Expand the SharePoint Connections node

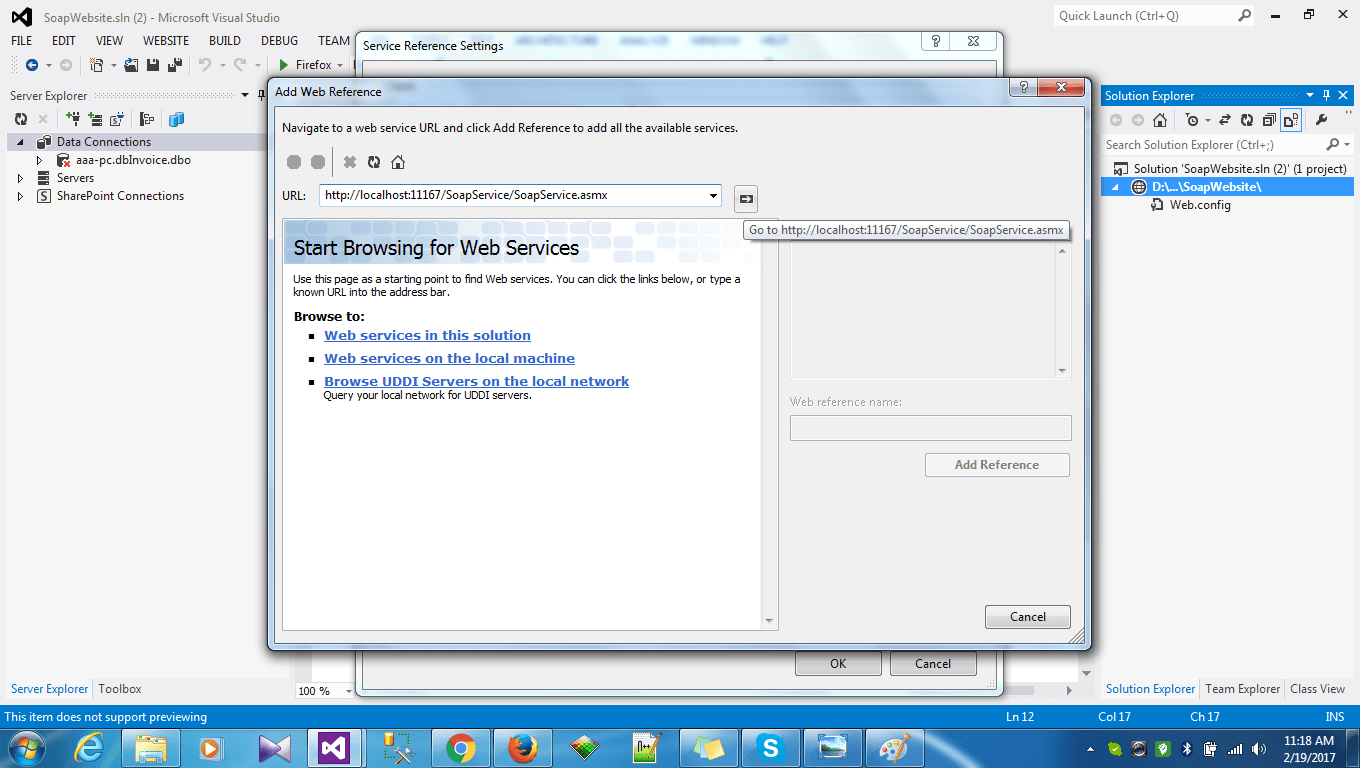(20, 196)
